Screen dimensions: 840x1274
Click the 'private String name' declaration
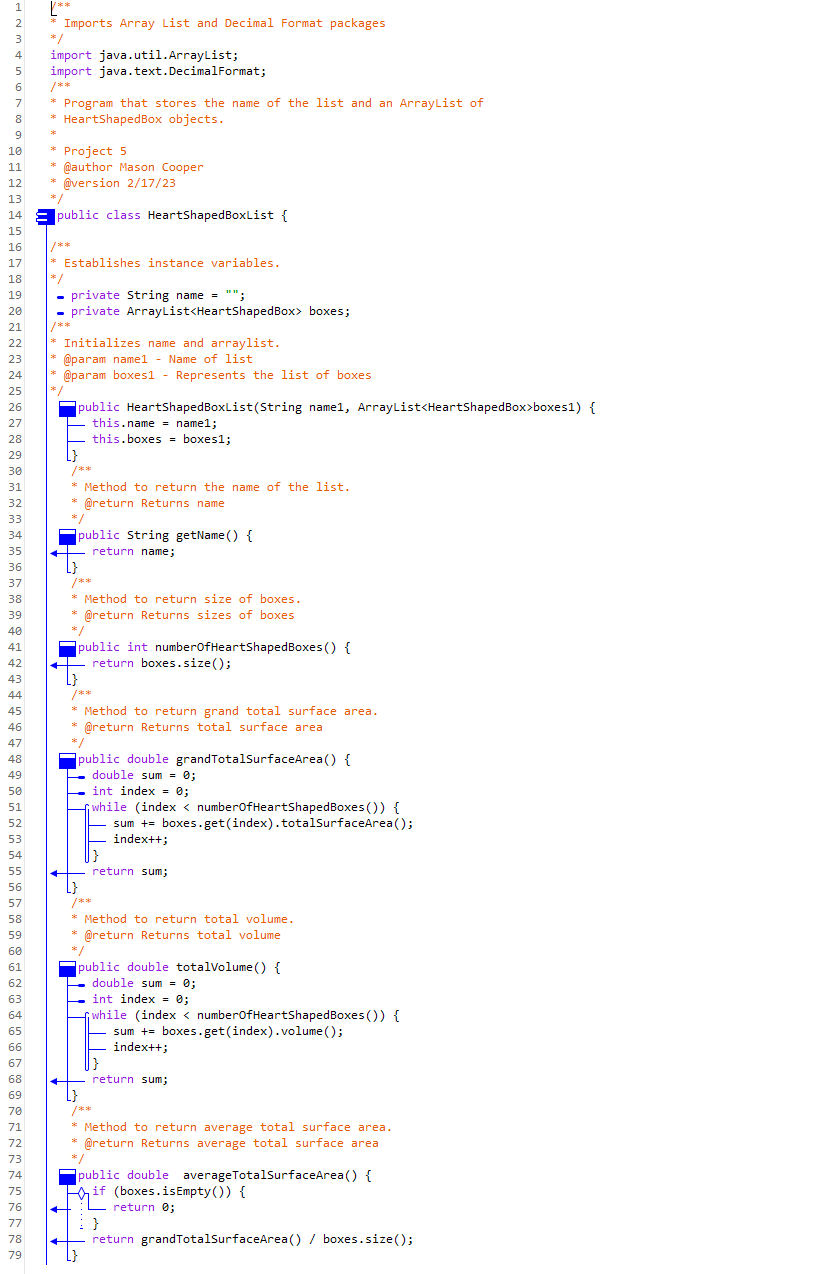point(158,295)
